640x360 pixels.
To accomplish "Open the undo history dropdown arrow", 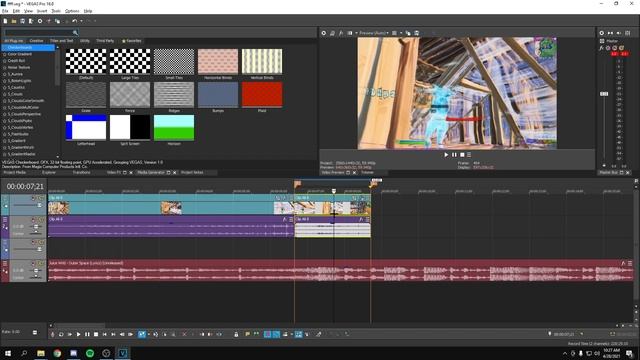I will [81, 21].
